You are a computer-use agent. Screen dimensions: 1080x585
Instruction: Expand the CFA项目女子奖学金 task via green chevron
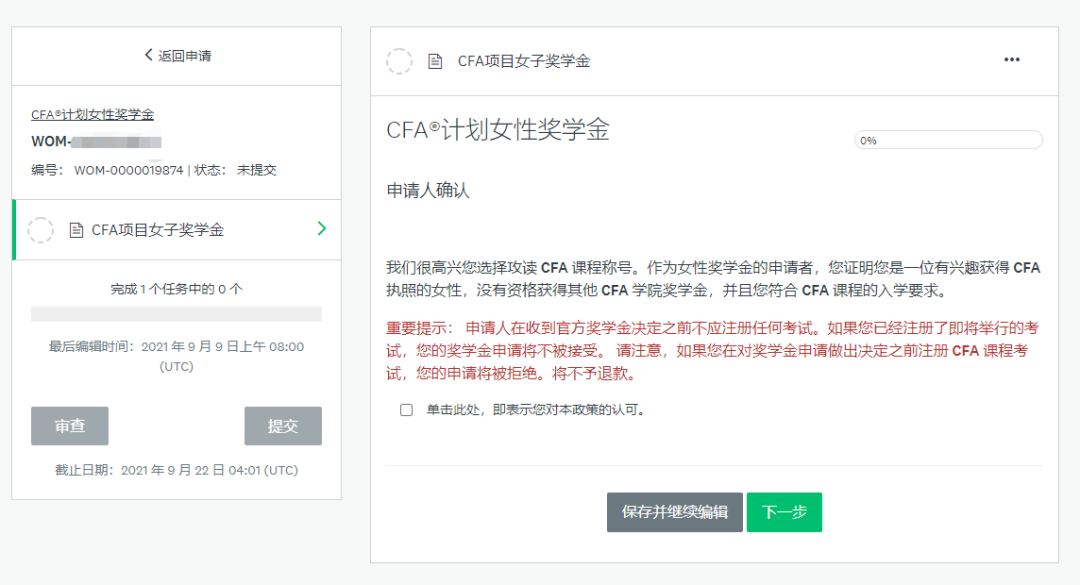point(321,229)
